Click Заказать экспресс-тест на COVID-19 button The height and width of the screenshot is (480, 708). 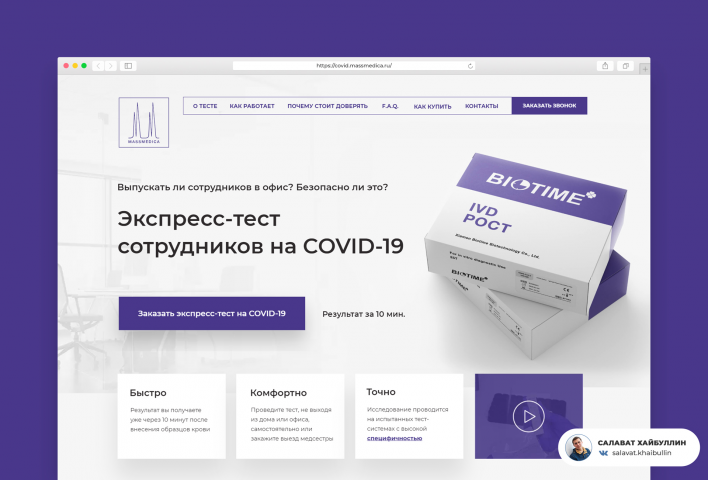212,313
